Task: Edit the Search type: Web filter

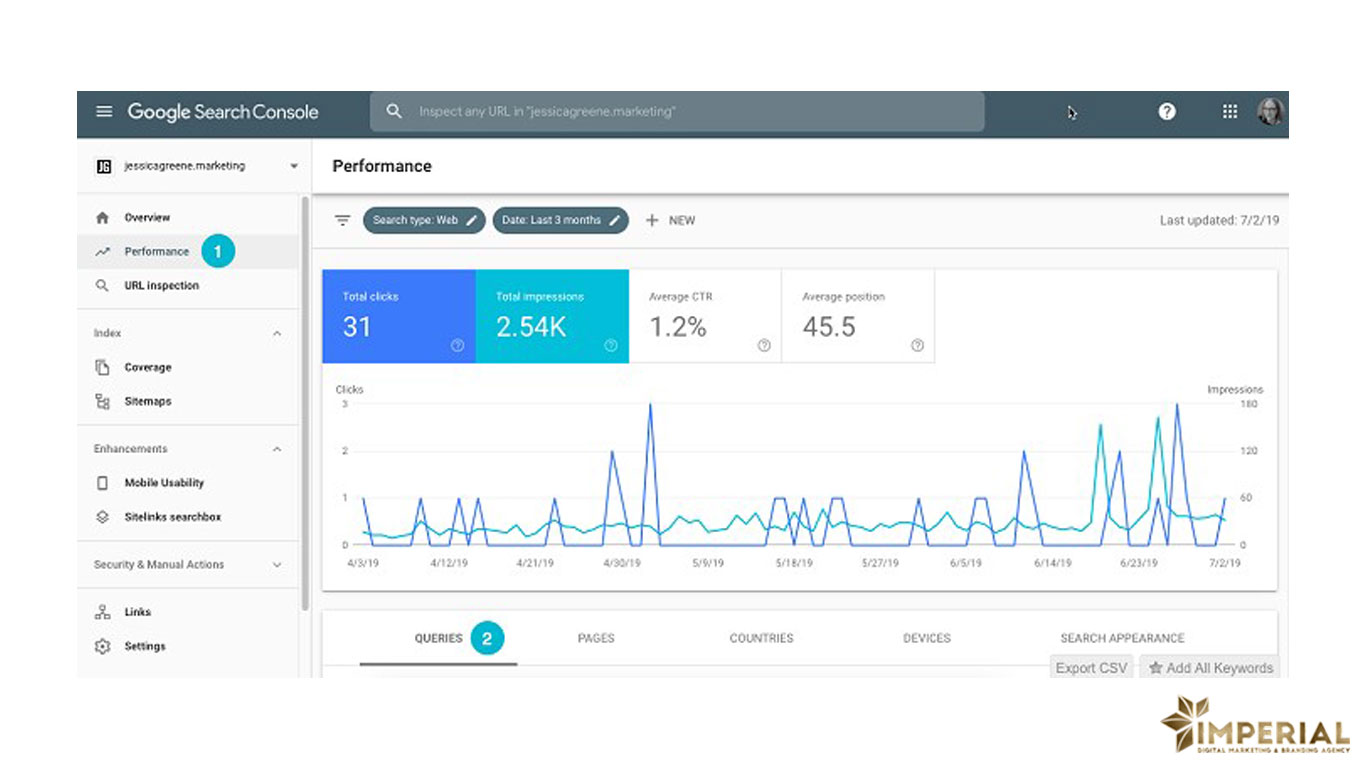Action: pyautogui.click(x=425, y=221)
